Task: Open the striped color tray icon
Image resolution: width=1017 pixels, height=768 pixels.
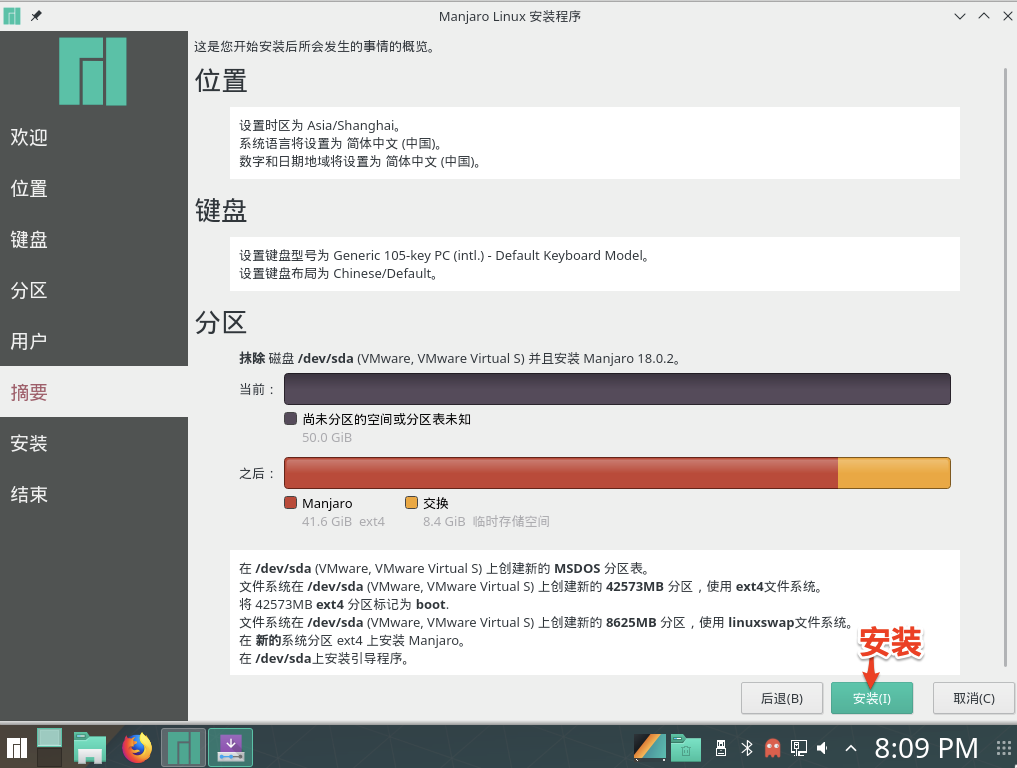Action: (x=649, y=747)
